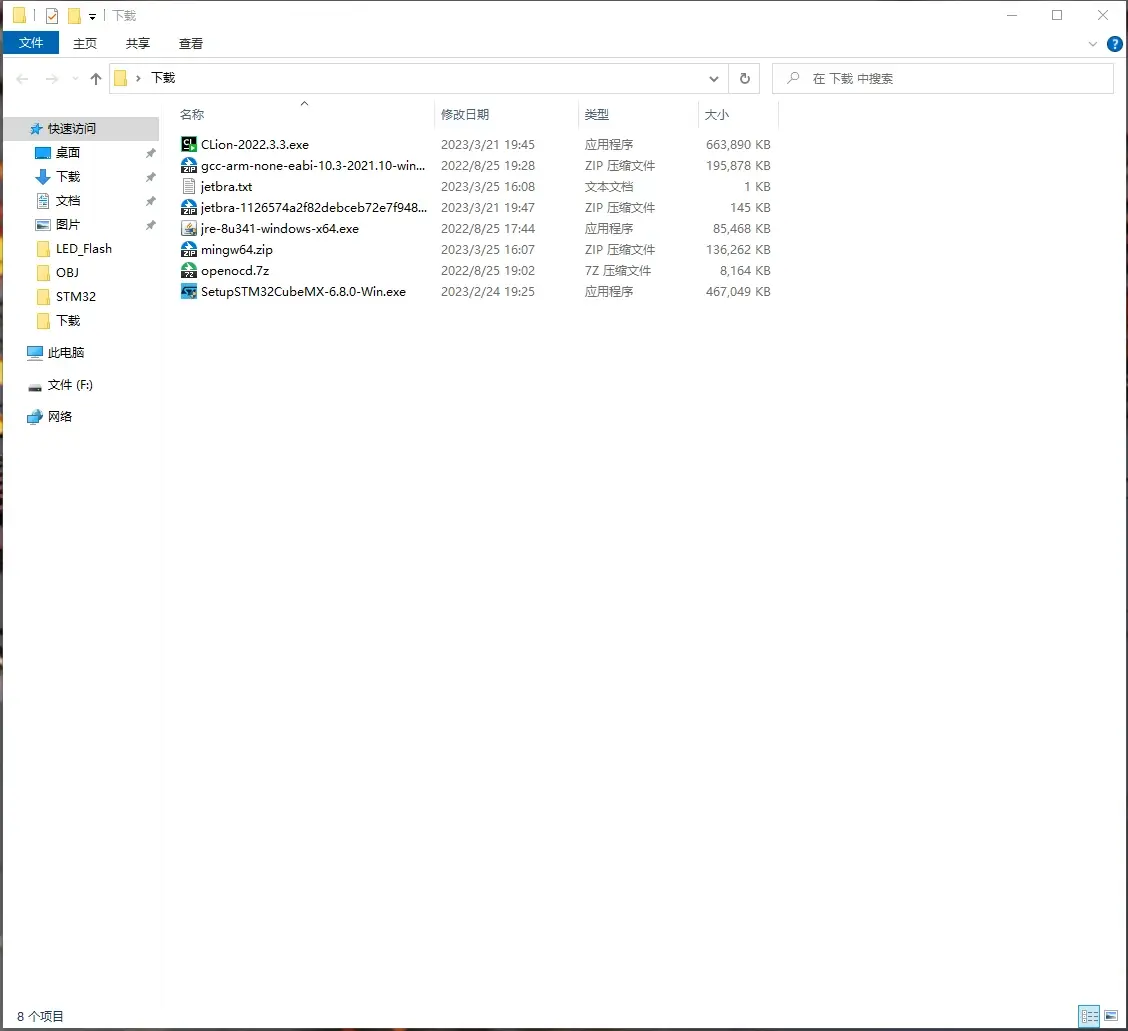Open the recent locations dropdown arrow

(x=75, y=78)
